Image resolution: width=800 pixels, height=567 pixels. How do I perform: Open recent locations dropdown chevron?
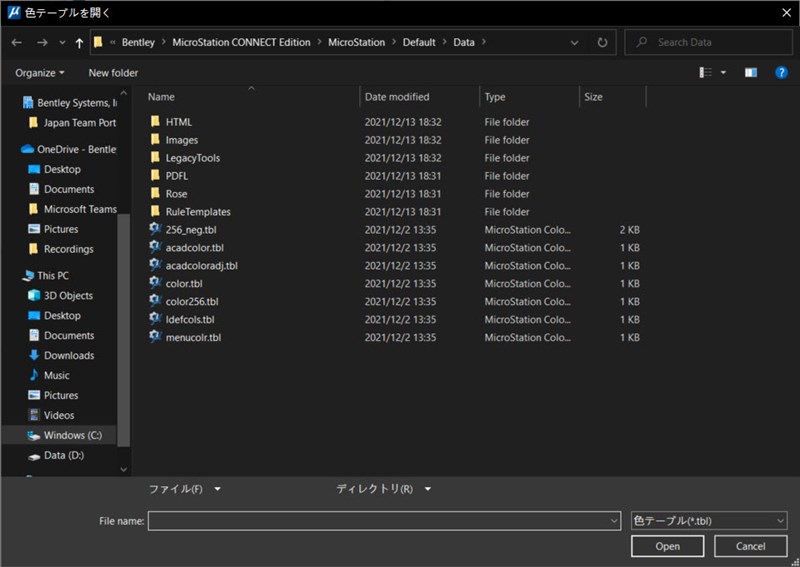pos(62,42)
